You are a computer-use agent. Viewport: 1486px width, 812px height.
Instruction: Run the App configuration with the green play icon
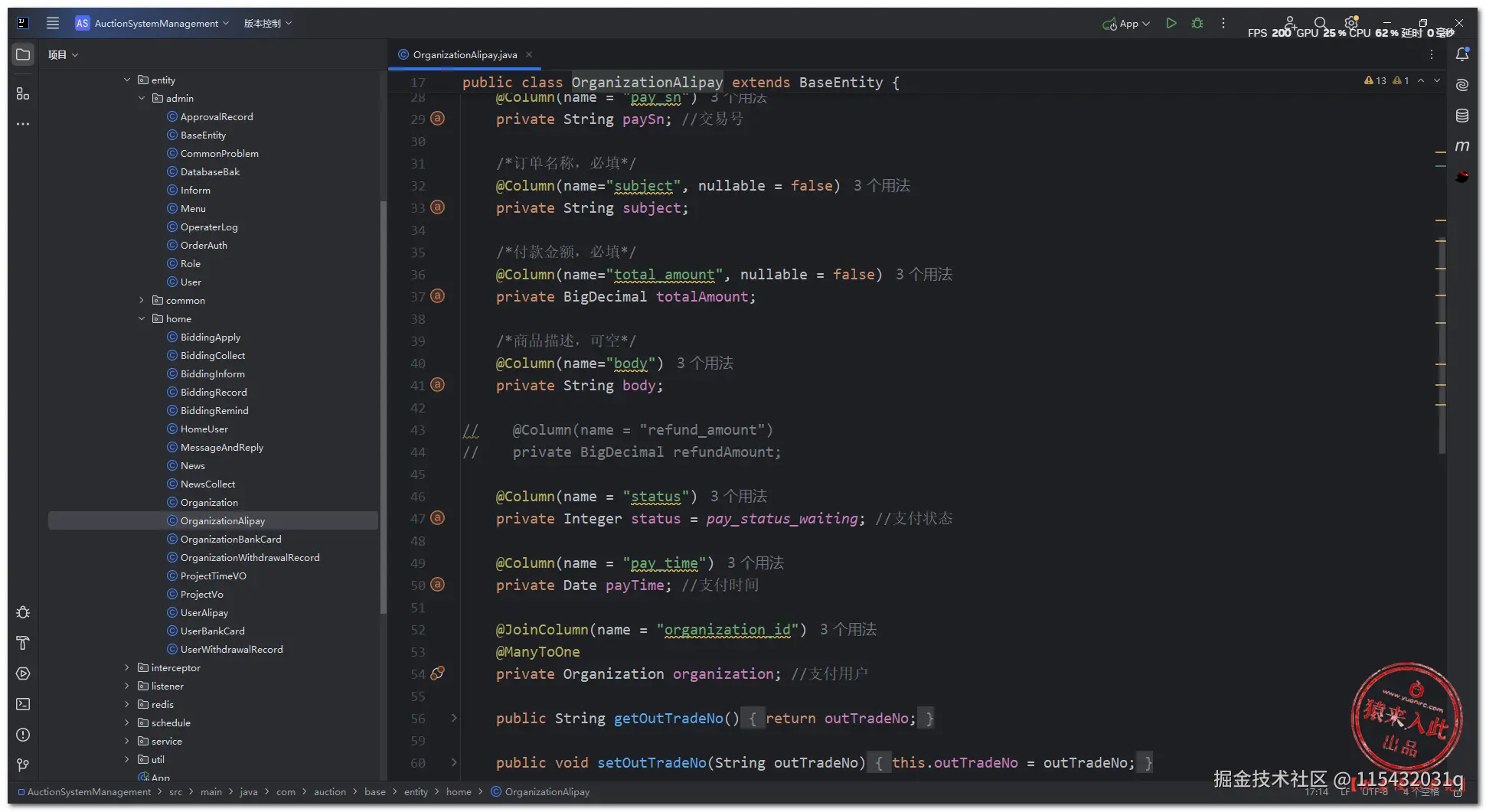1171,23
